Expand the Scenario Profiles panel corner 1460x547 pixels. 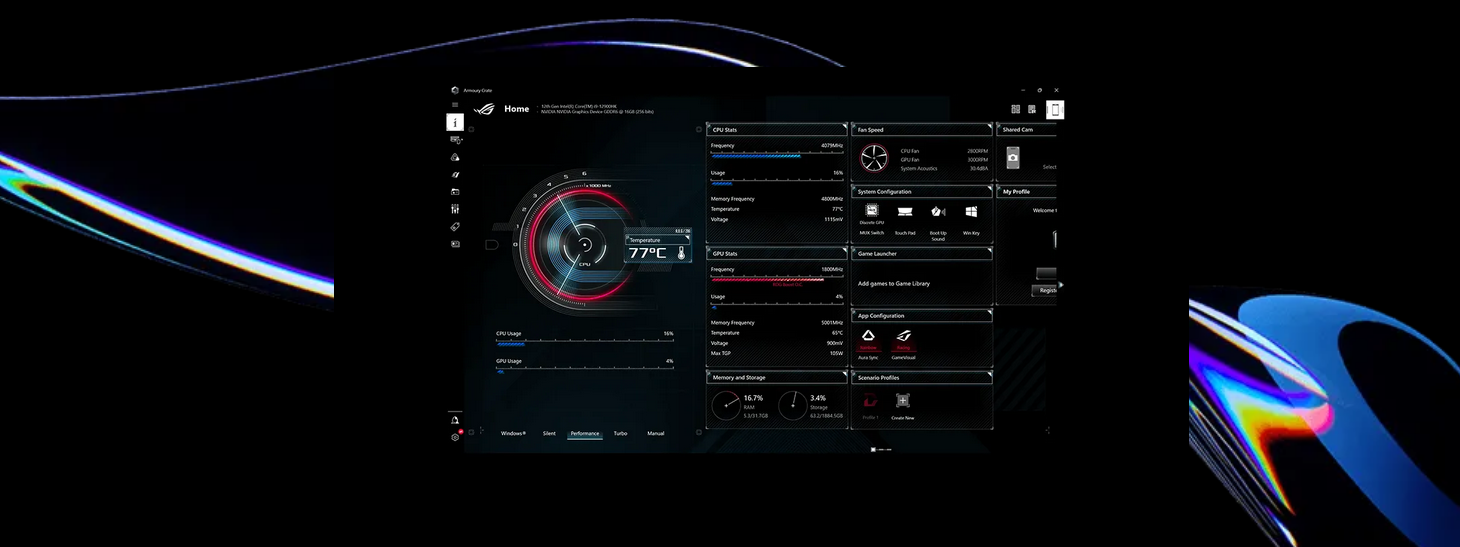point(988,375)
